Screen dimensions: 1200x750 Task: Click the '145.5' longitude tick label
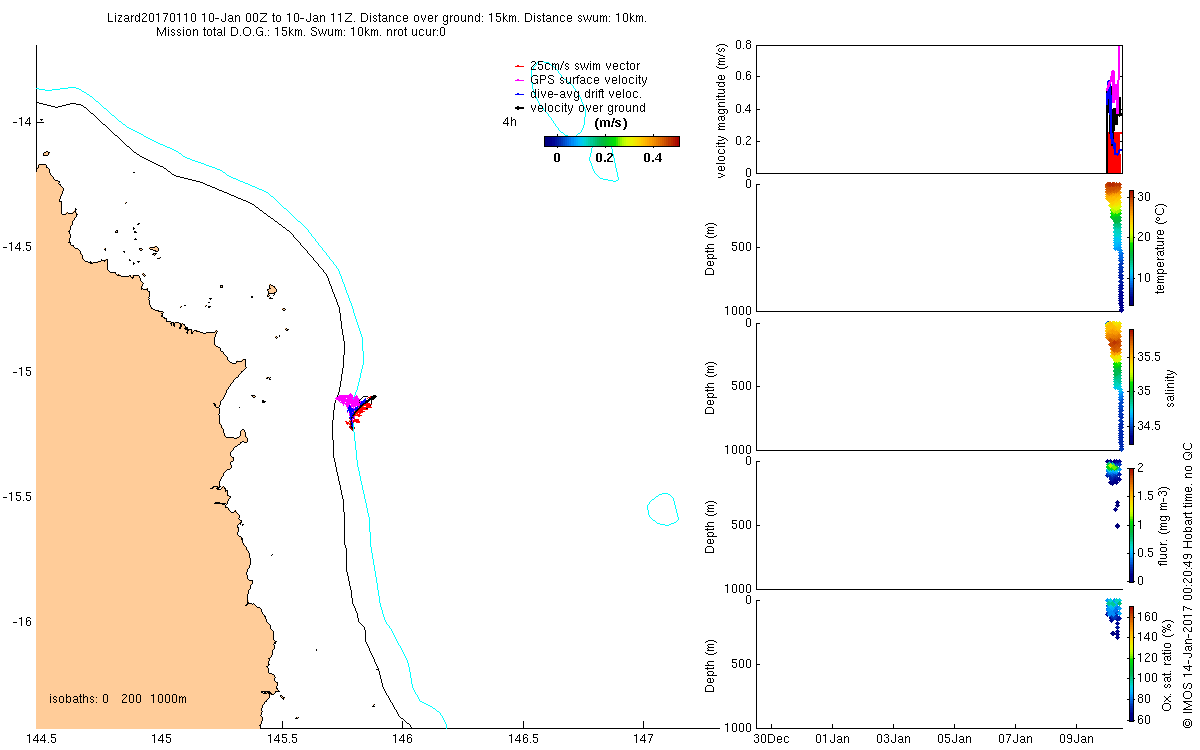[282, 740]
